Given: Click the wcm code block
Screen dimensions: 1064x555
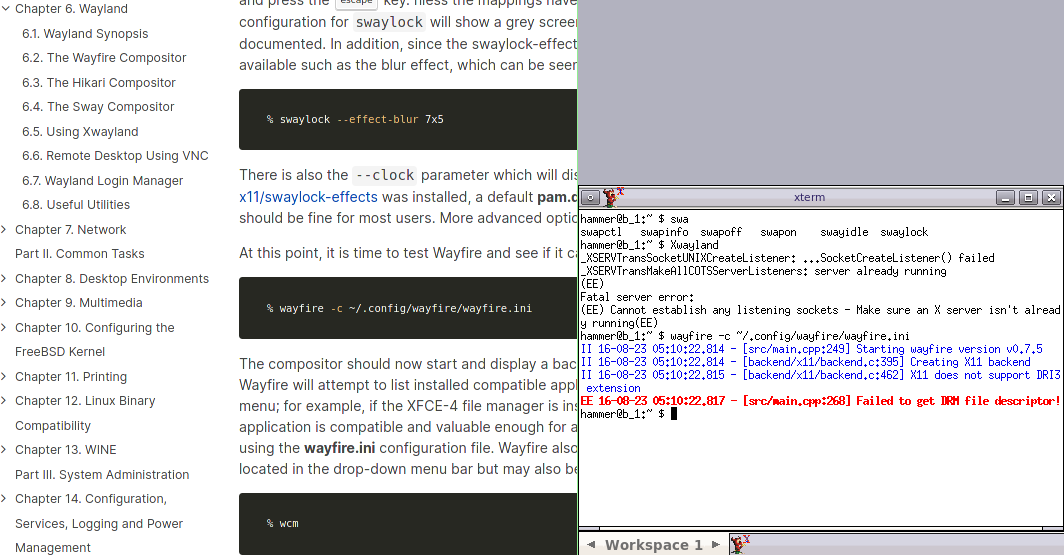Looking at the screenshot, I should (x=408, y=524).
